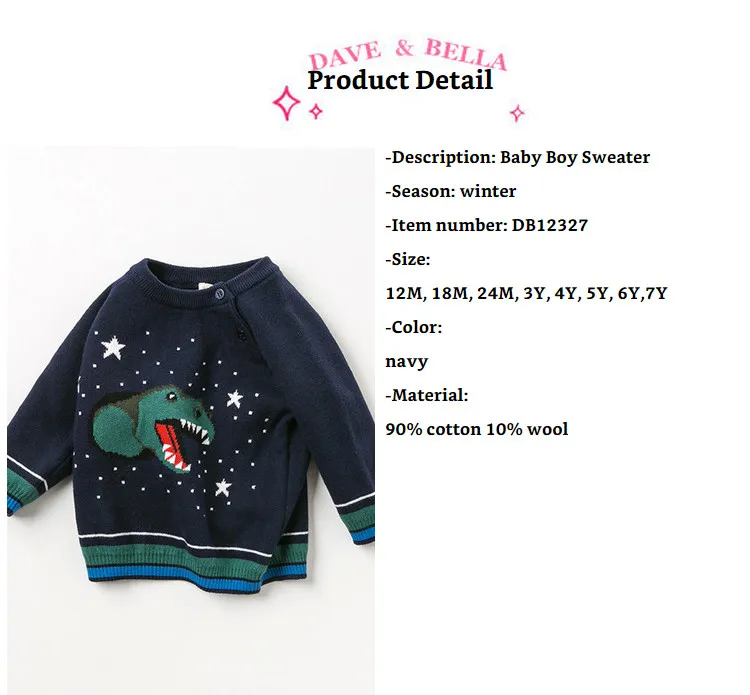Click the Season: winter text
The image size is (750, 695).
(451, 191)
